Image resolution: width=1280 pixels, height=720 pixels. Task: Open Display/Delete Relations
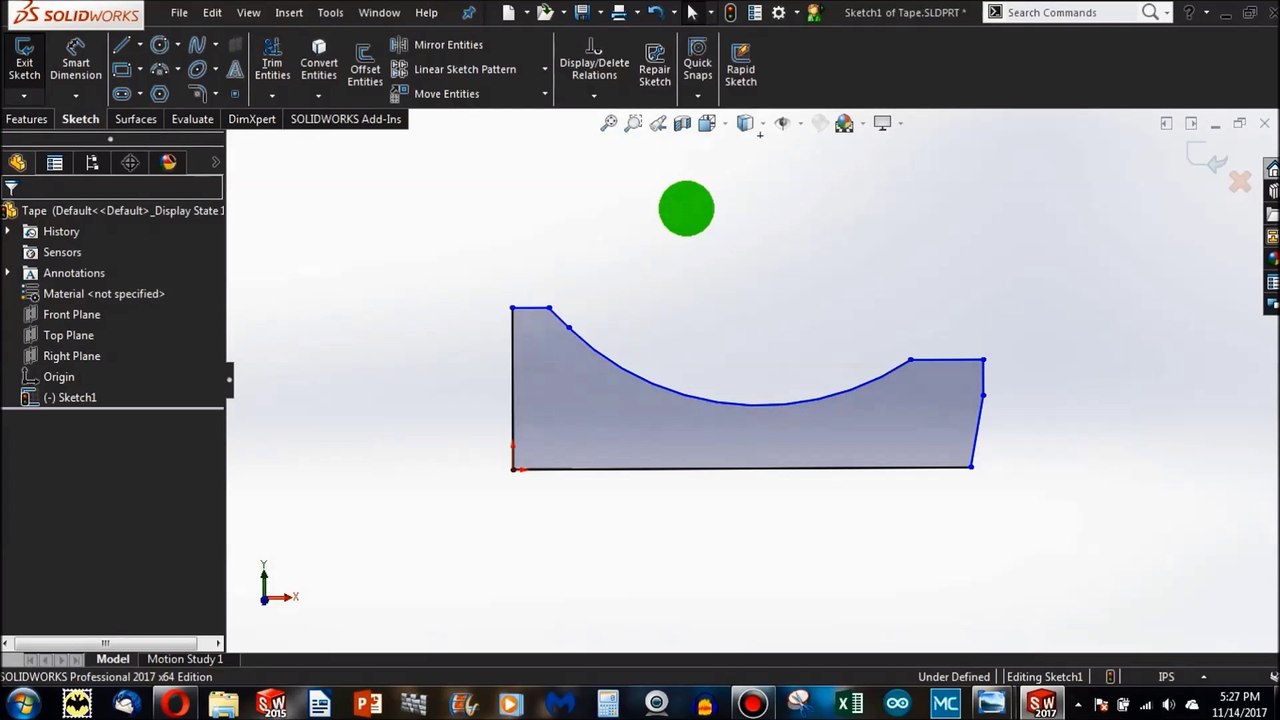(594, 61)
